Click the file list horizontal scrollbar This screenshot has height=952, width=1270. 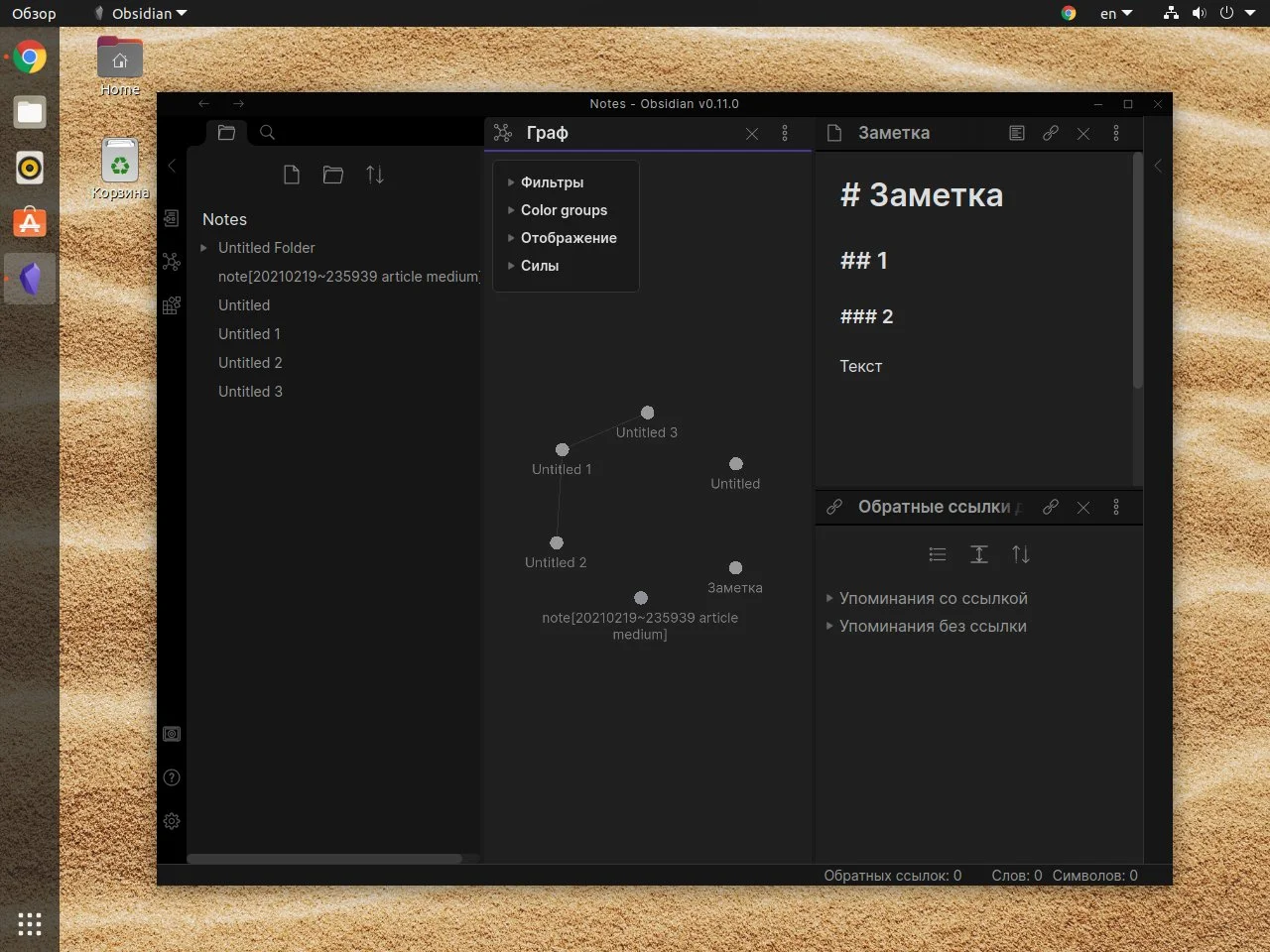(324, 858)
